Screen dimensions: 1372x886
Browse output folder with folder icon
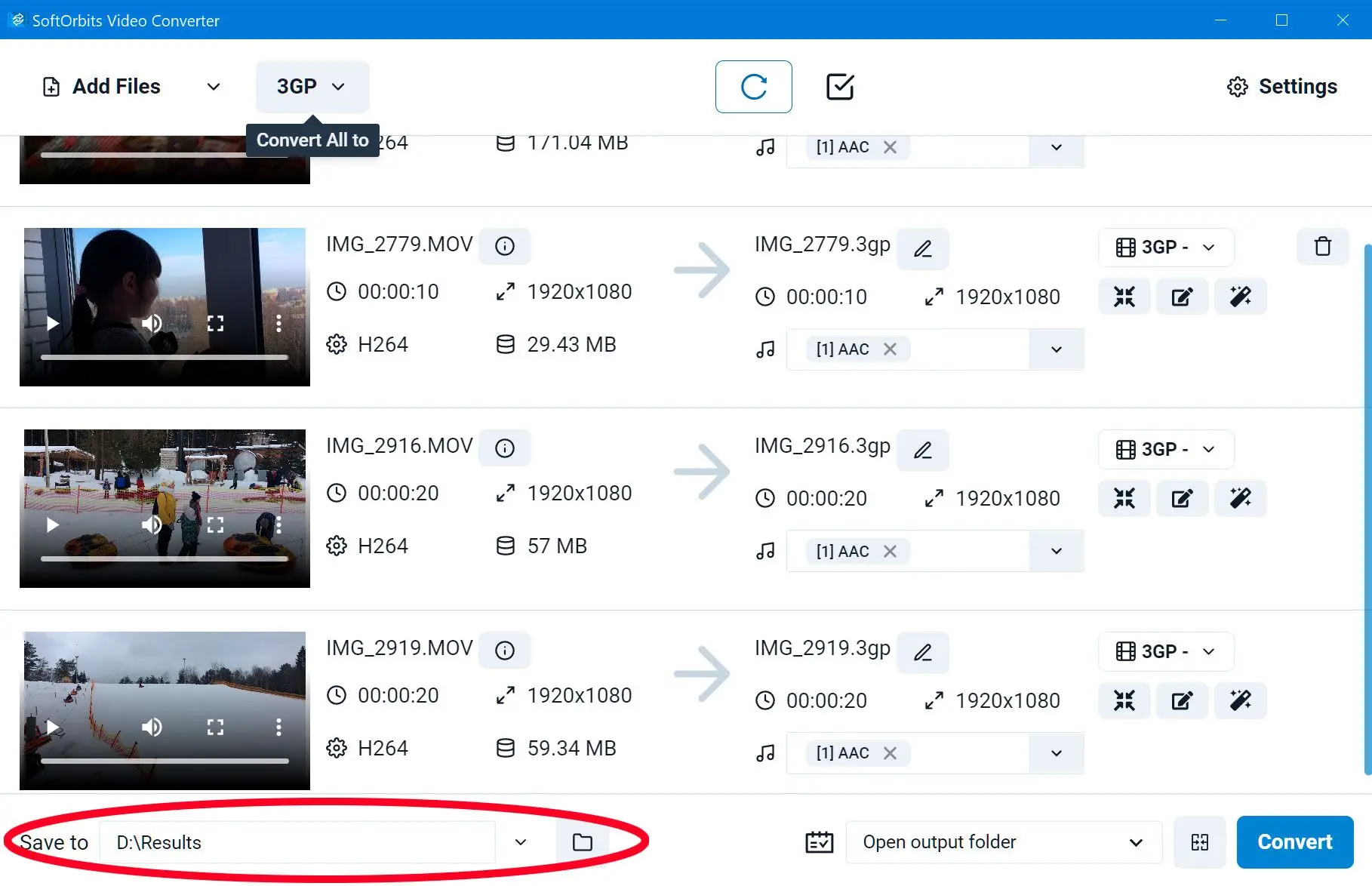[582, 842]
